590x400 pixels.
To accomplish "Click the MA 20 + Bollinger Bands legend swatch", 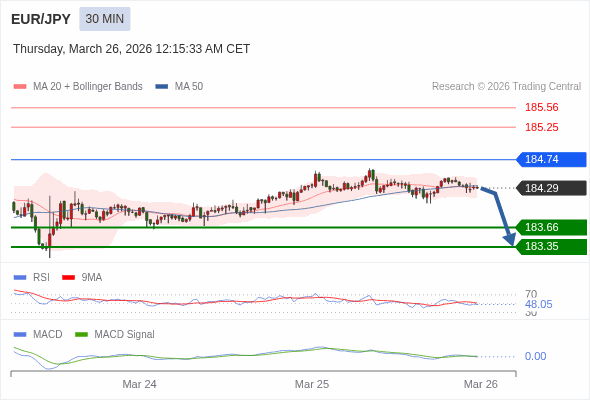I will [x=20, y=87].
